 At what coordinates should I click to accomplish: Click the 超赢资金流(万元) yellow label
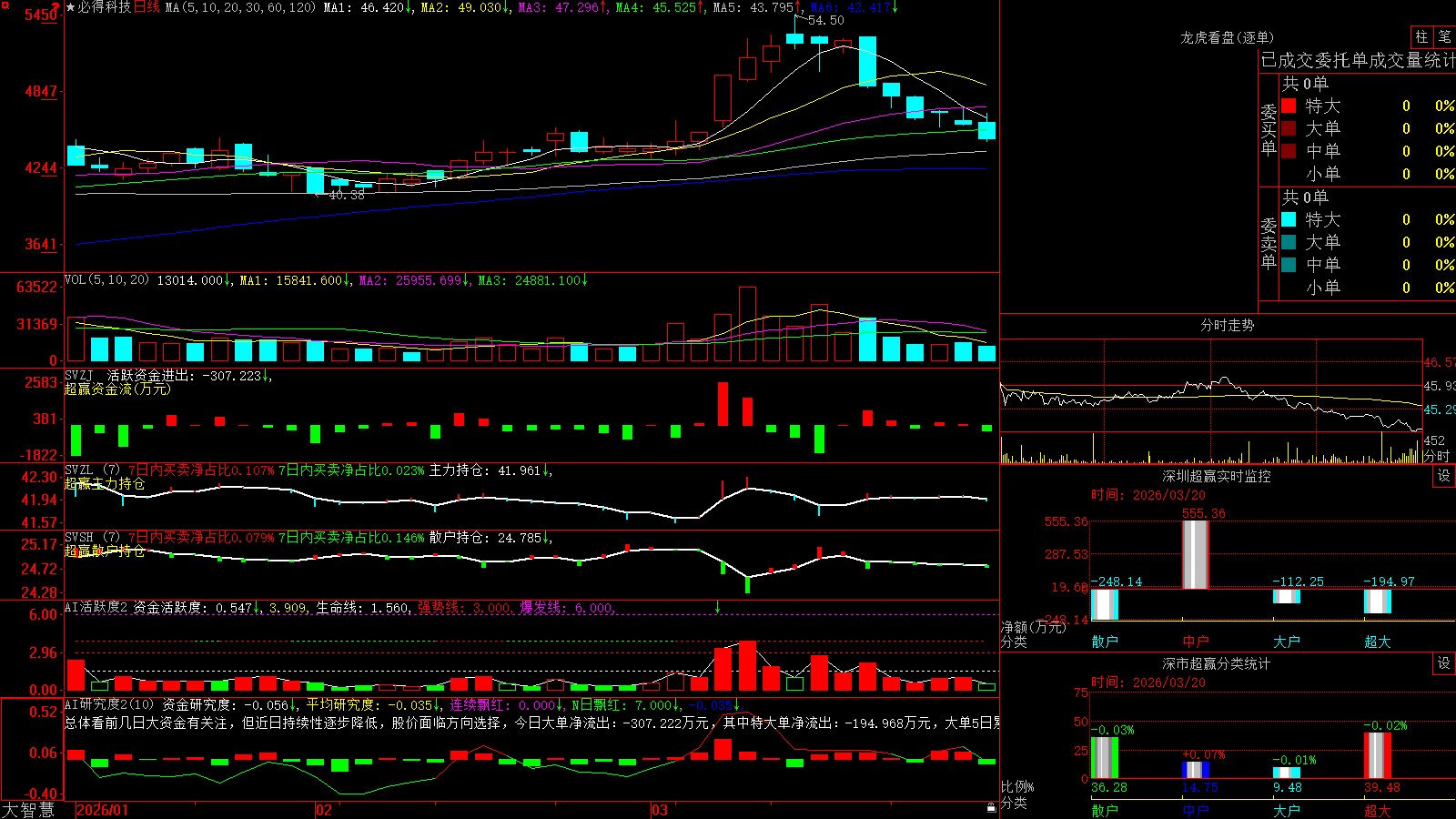coord(117,389)
